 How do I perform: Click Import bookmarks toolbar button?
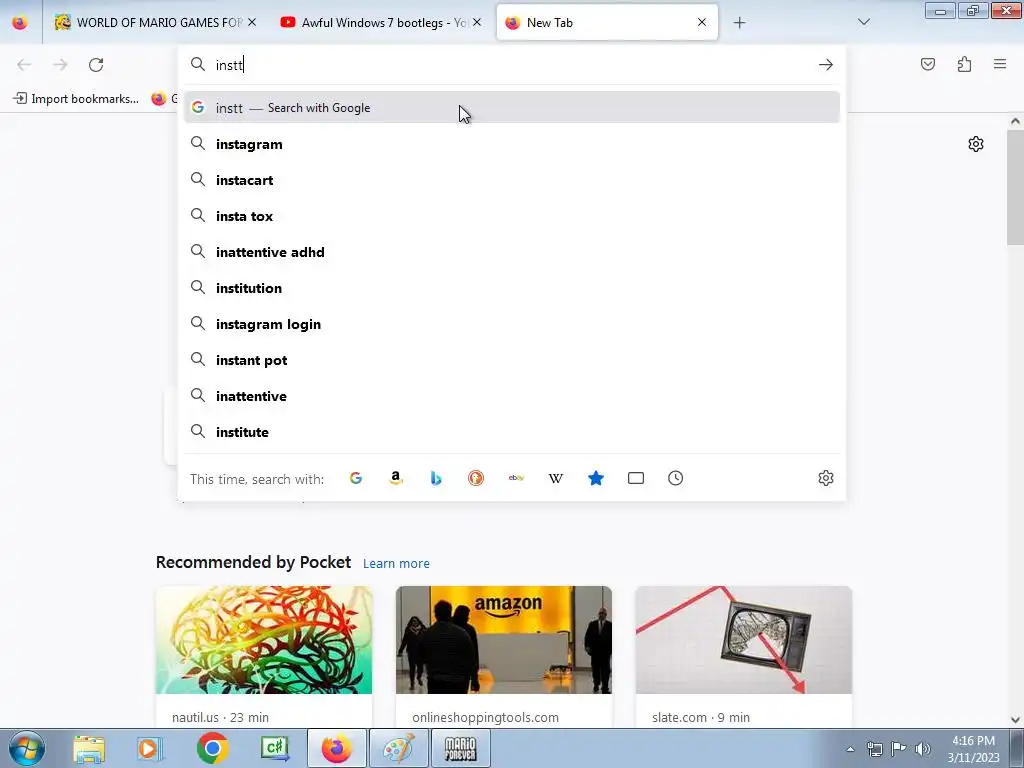[76, 99]
